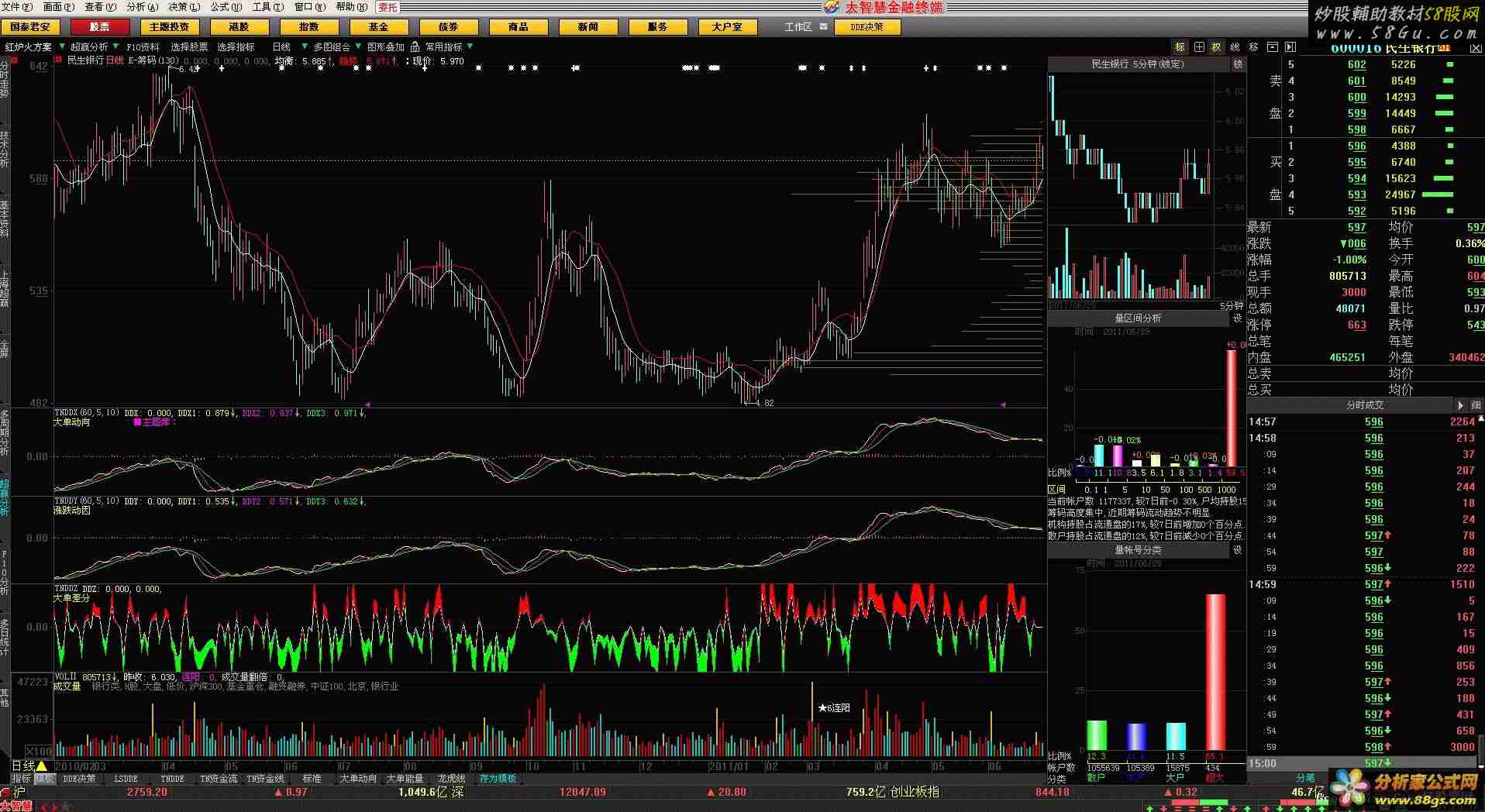The image size is (1485, 812).
Task: Click the ★6连阳 chart marker
Action: [834, 708]
